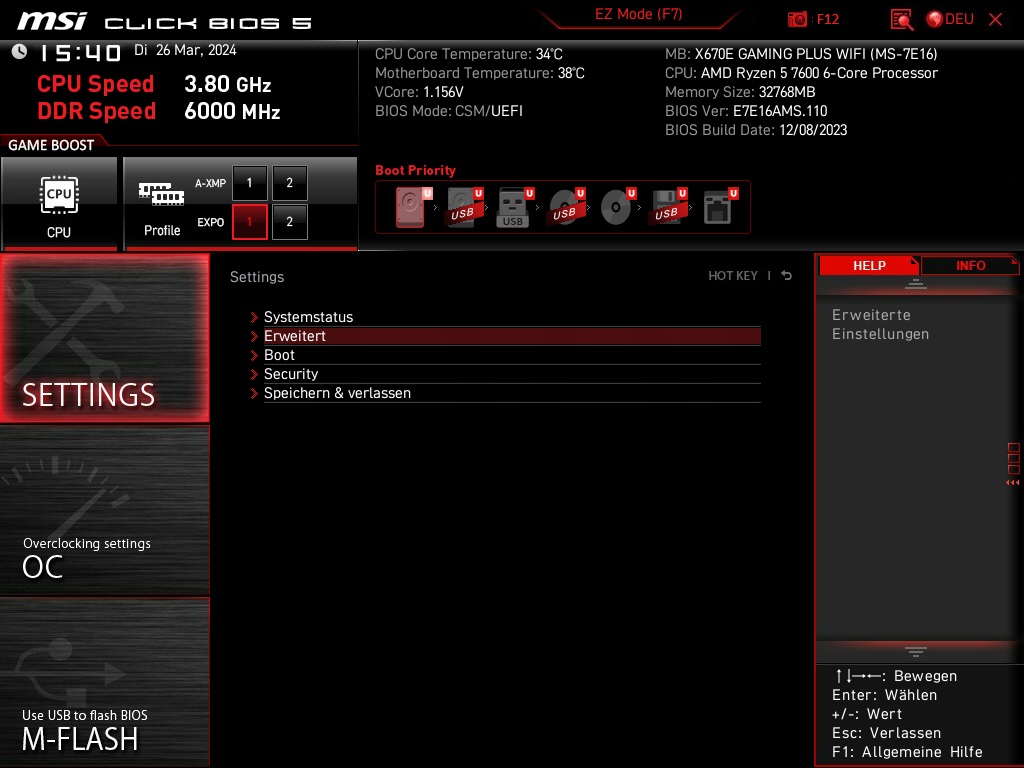Viewport: 1024px width, 768px height.
Task: Open Speichern & verlassen
Action: point(337,393)
